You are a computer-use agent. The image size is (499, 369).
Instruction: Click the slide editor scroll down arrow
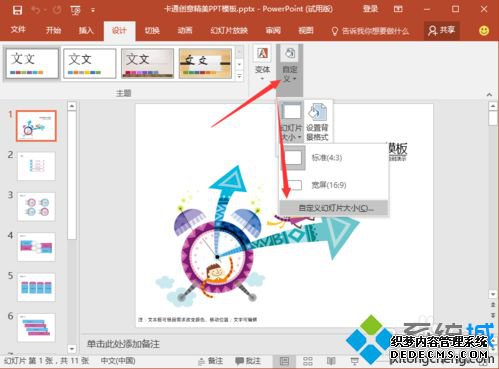(x=493, y=294)
